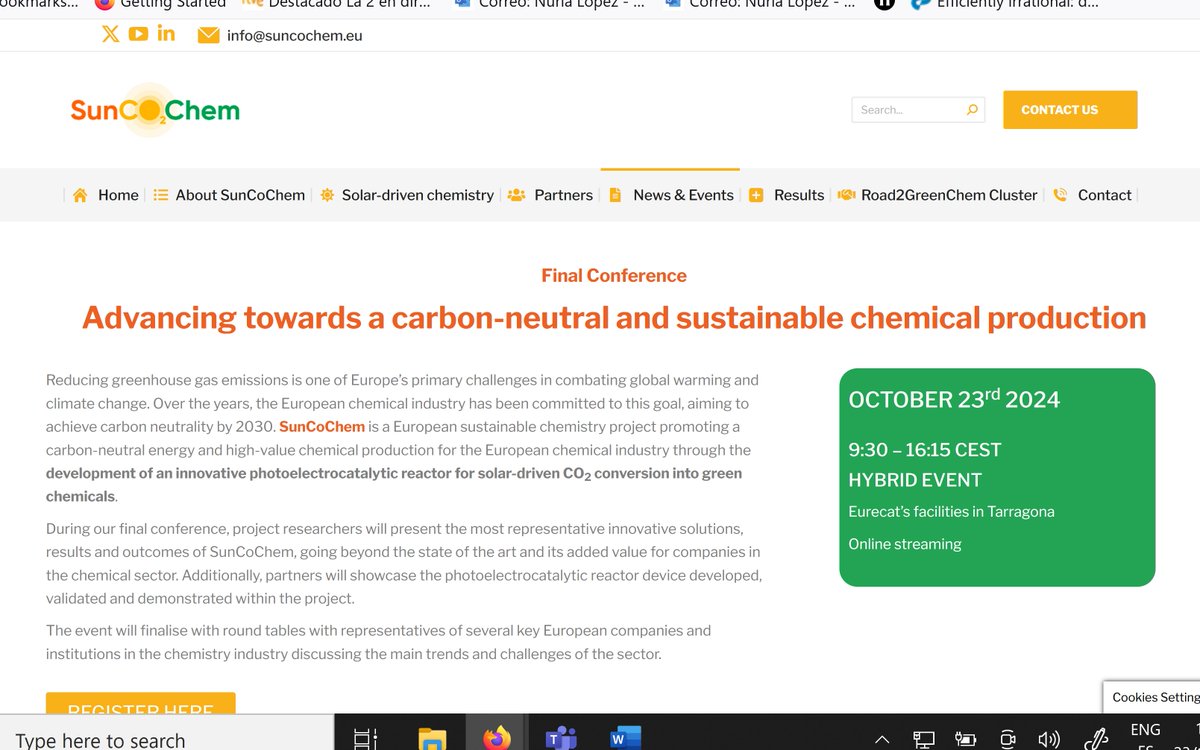Viewport: 1200px width, 750px height.
Task: Open the News & Events menu
Action: coord(683,195)
